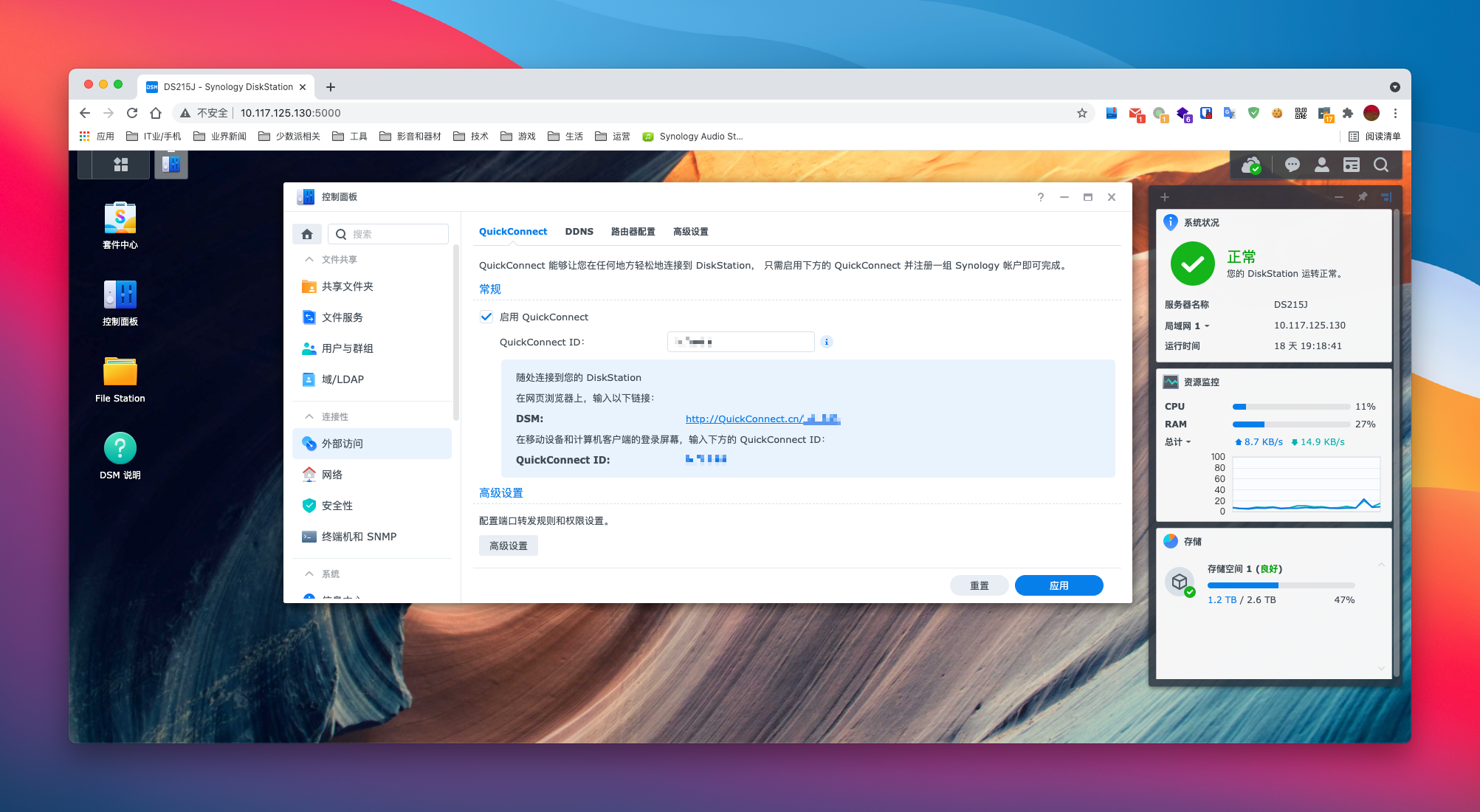Expand the 系统 section in the sidebar

coord(310,574)
